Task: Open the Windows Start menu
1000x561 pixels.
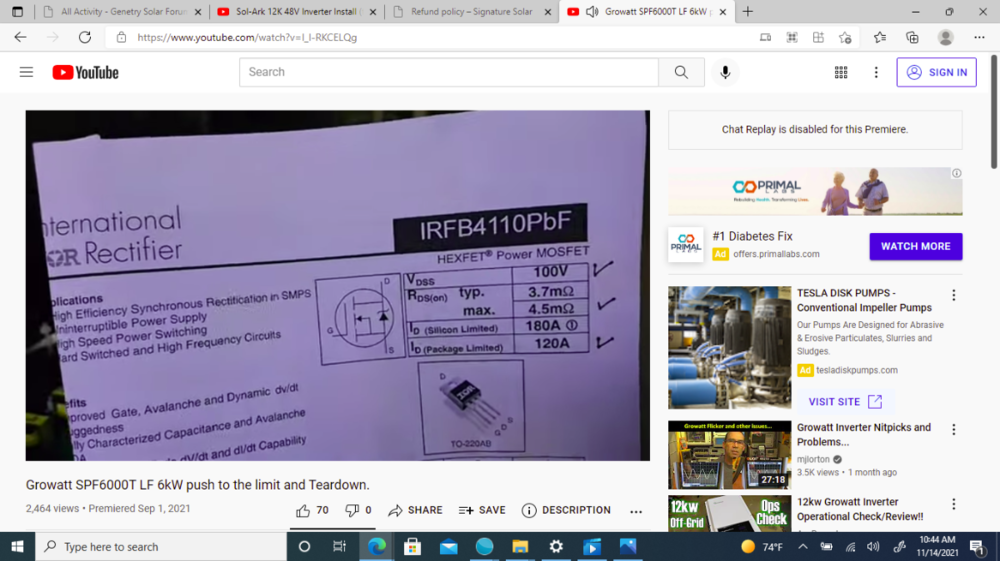Action: pyautogui.click(x=17, y=546)
